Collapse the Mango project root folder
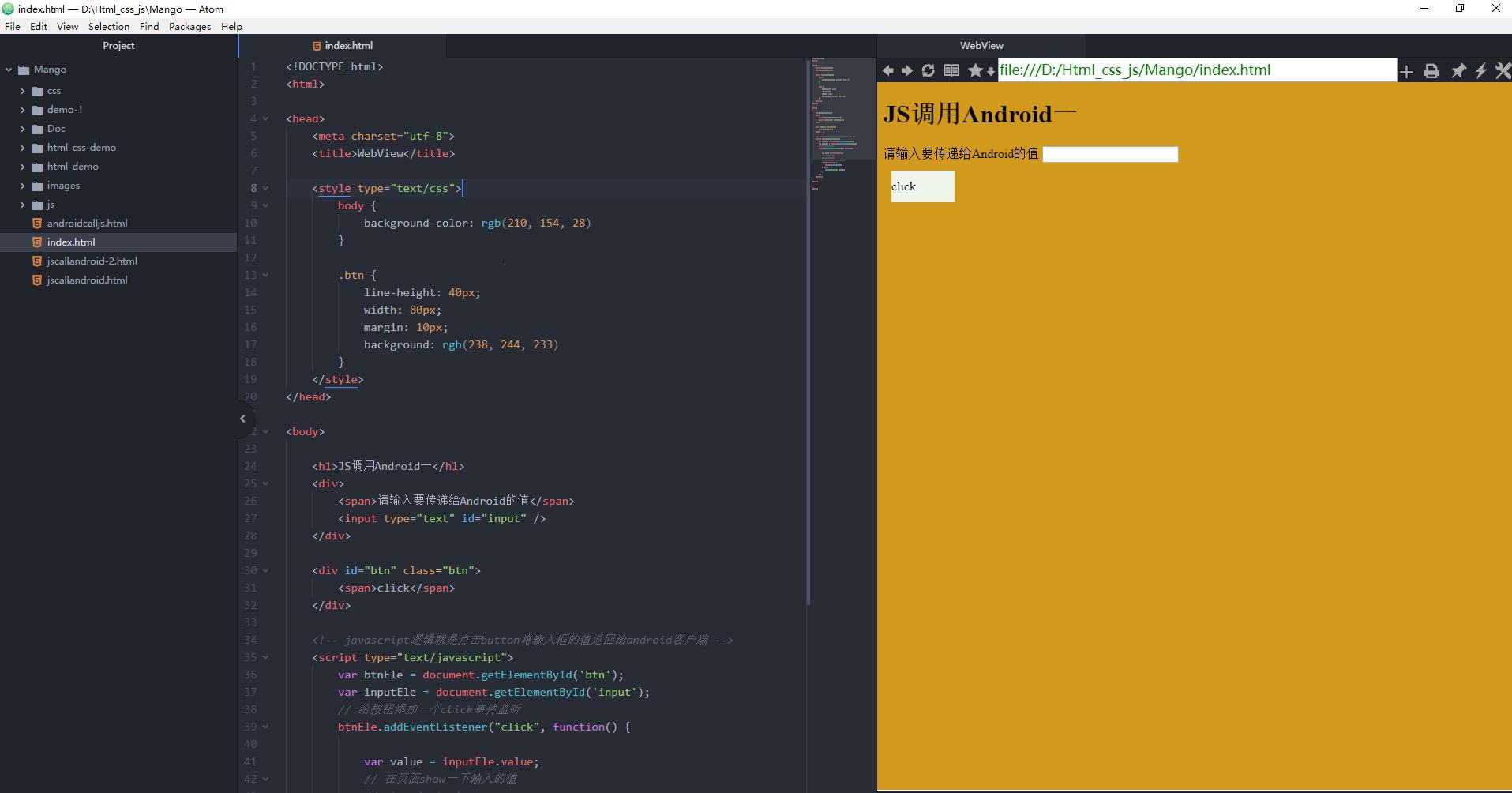The width and height of the screenshot is (1512, 793). [9, 70]
